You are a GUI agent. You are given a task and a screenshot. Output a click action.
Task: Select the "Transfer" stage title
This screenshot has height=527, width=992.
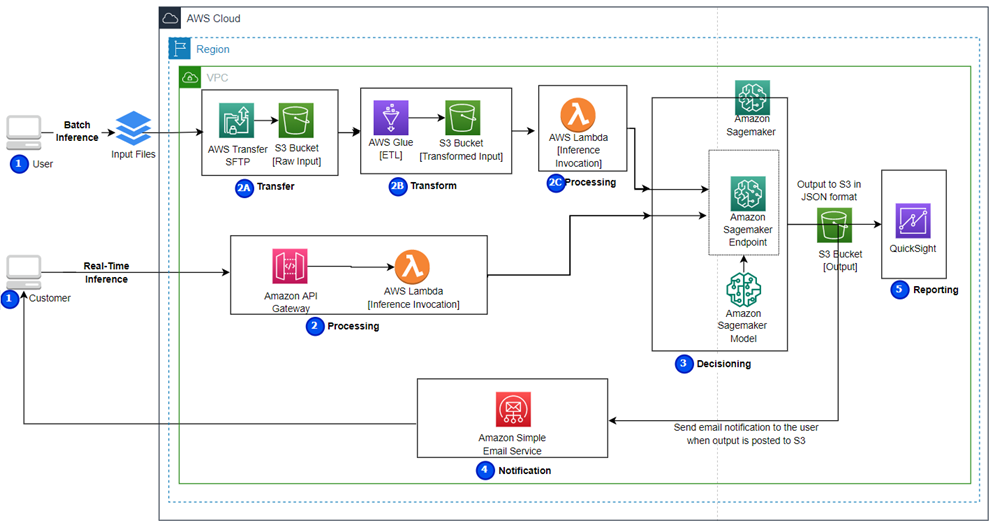tap(275, 186)
